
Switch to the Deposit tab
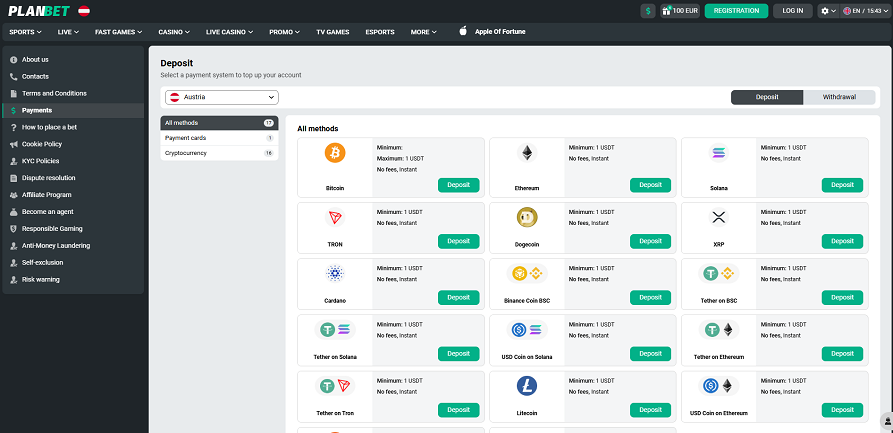point(767,97)
